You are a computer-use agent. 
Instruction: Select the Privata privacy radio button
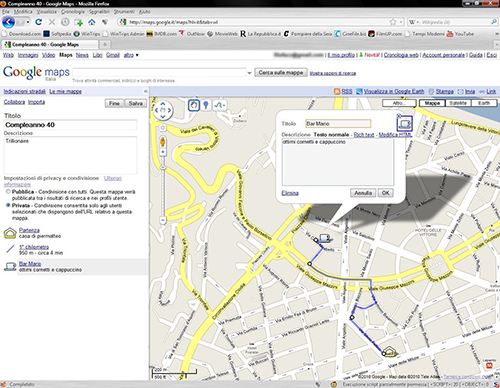(8, 205)
